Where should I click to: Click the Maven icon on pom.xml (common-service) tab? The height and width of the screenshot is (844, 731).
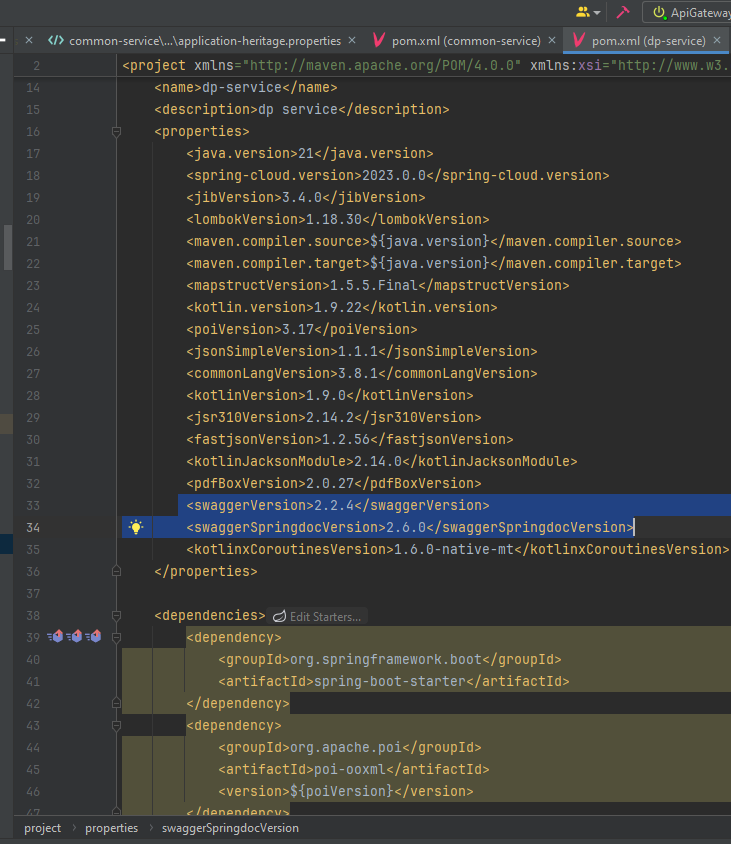[379, 40]
